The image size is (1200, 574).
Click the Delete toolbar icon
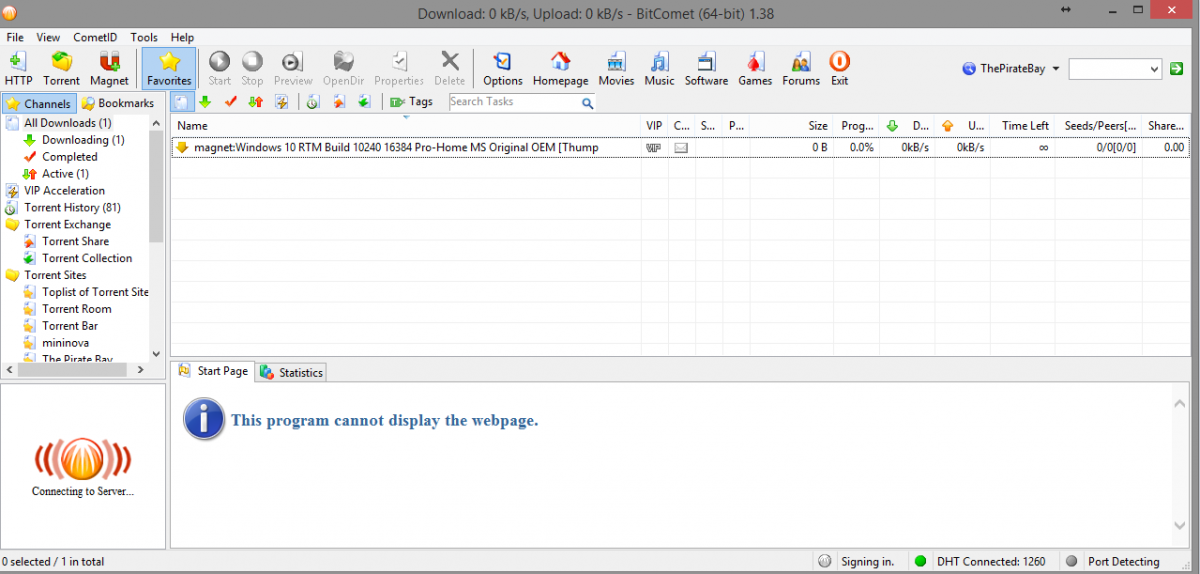[x=450, y=68]
